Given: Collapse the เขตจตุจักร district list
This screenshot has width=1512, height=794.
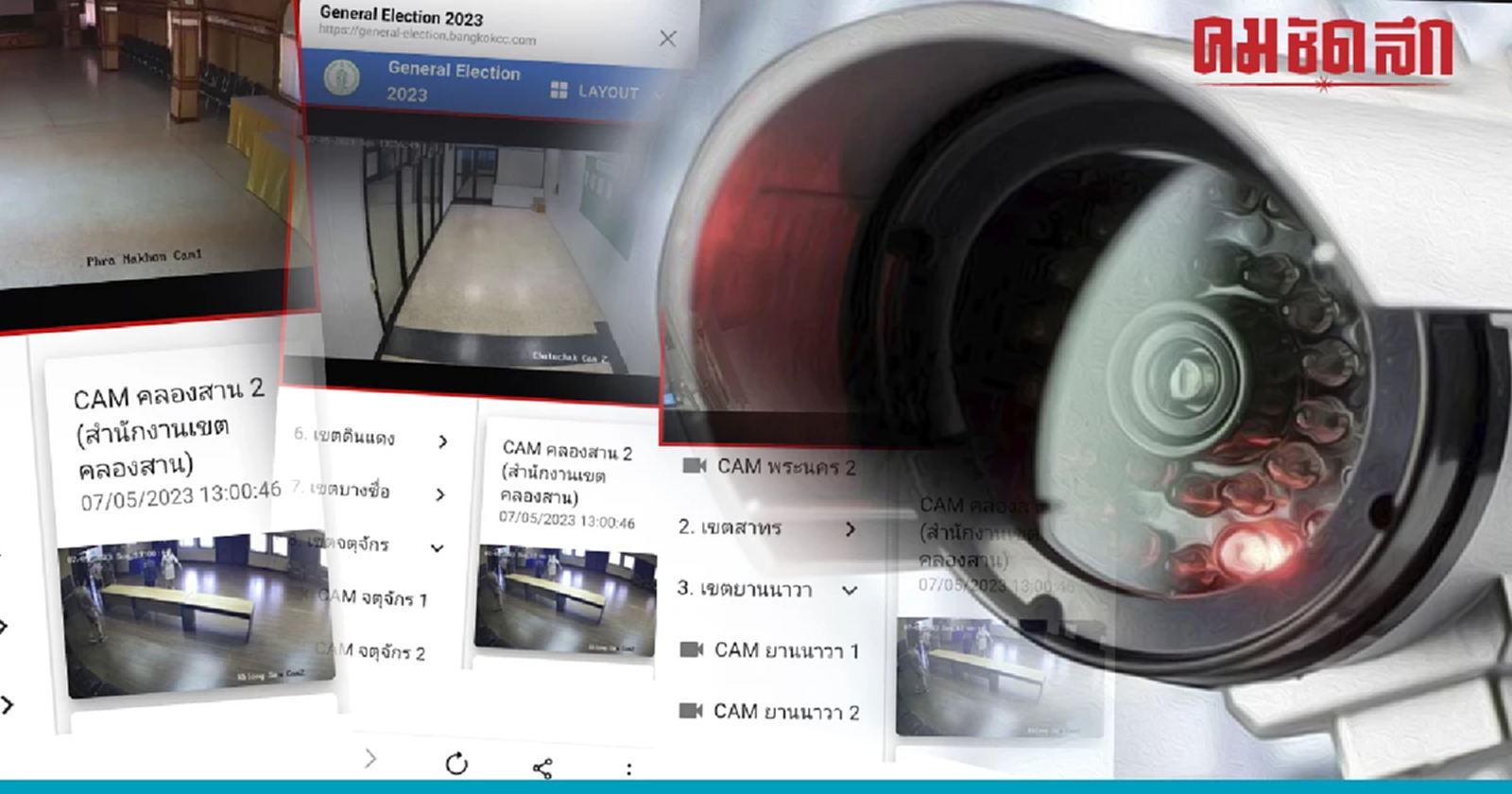Looking at the screenshot, I should click(438, 548).
